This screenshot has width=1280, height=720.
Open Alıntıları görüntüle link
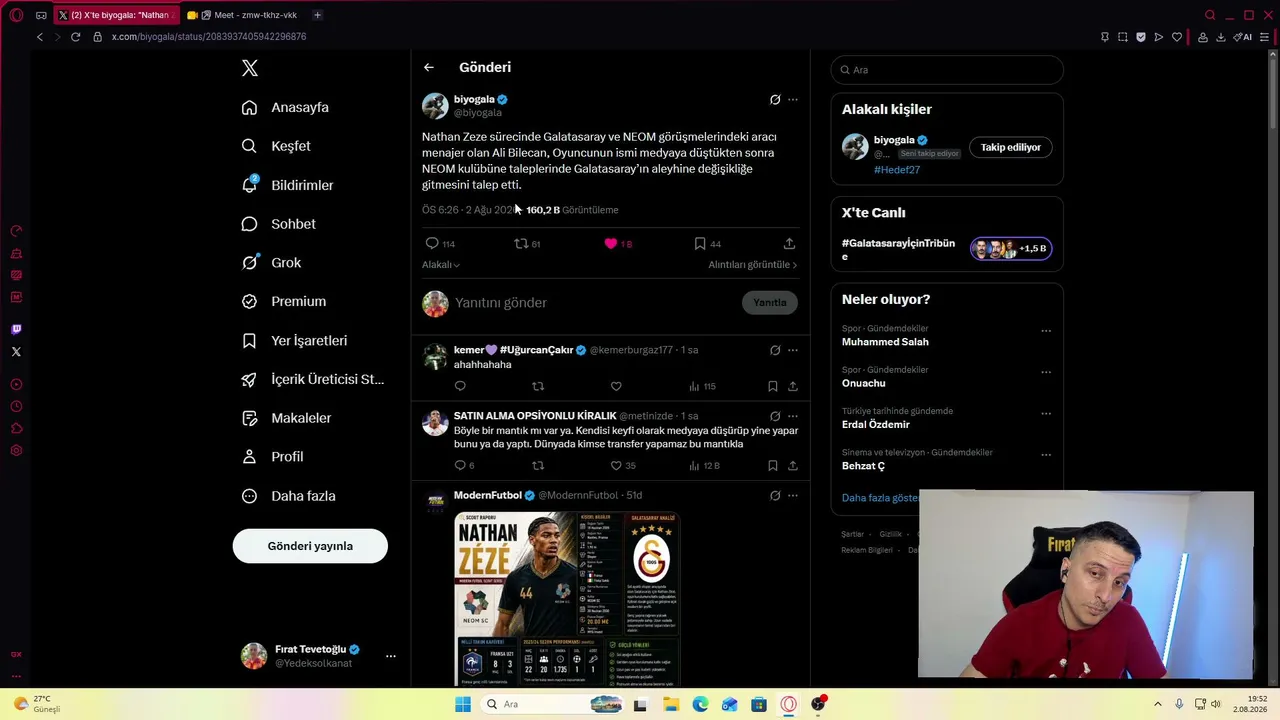(753, 265)
